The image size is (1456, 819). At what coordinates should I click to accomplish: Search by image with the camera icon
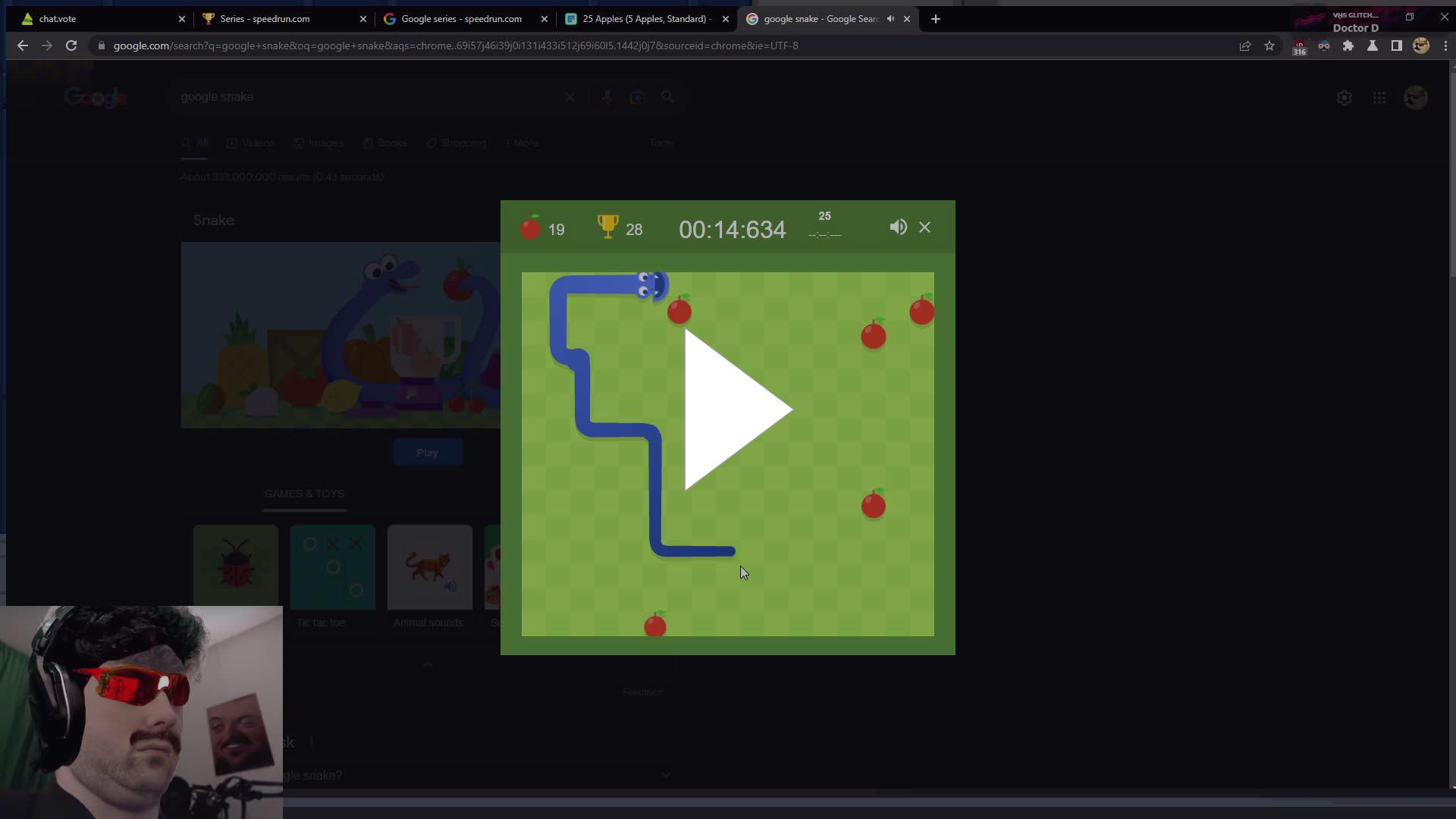[637, 97]
